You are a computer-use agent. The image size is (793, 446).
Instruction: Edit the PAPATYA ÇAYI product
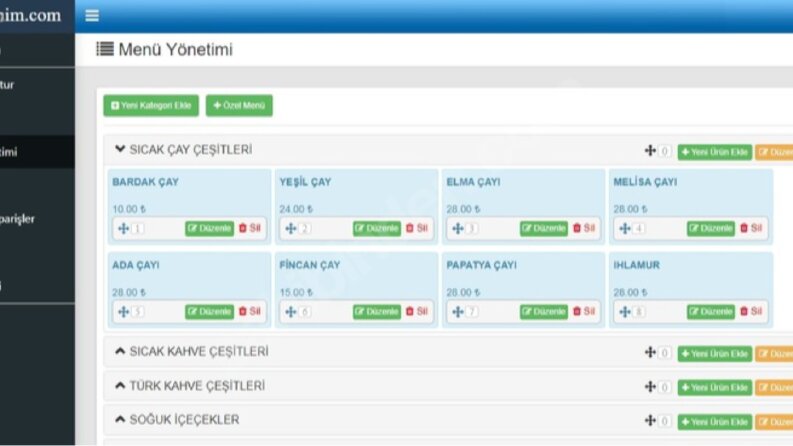coord(544,311)
